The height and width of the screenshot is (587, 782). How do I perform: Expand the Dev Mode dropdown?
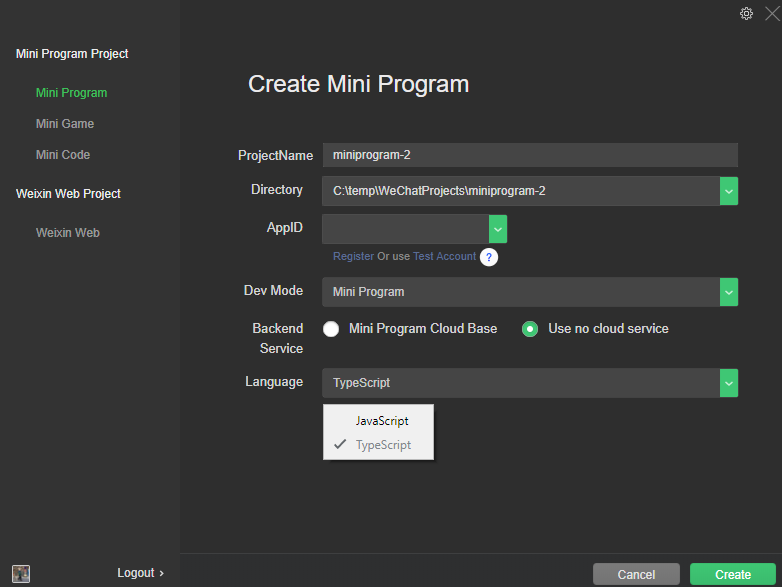729,292
